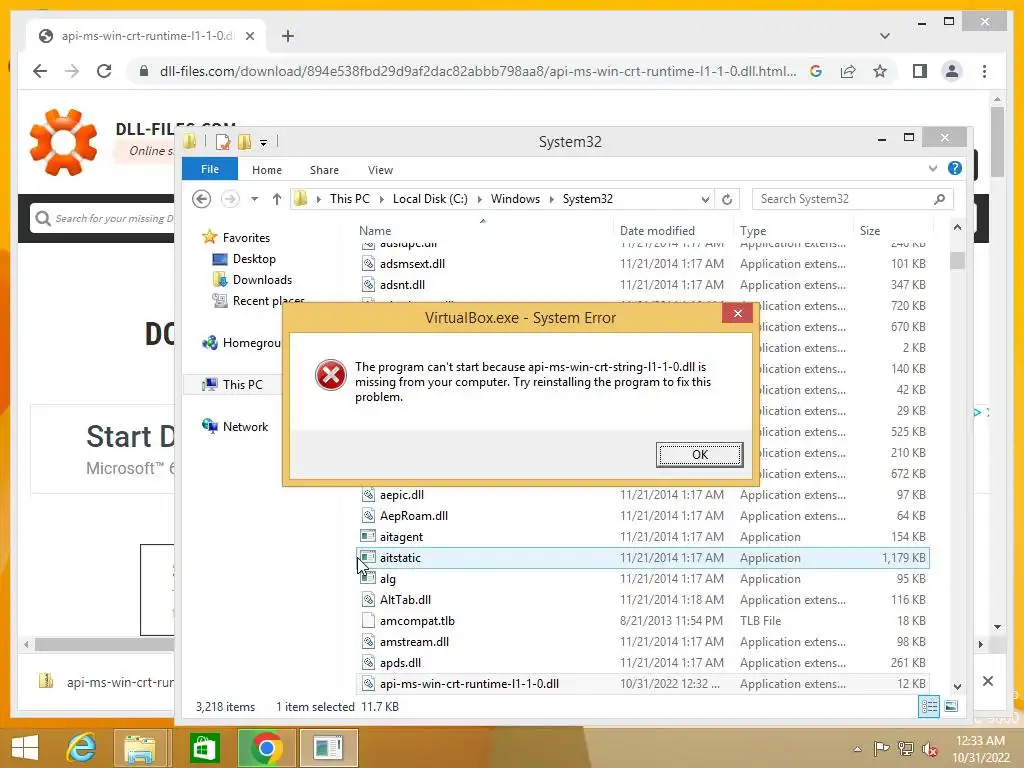Select Local Disk (C:) in the breadcrumb

tap(430, 199)
